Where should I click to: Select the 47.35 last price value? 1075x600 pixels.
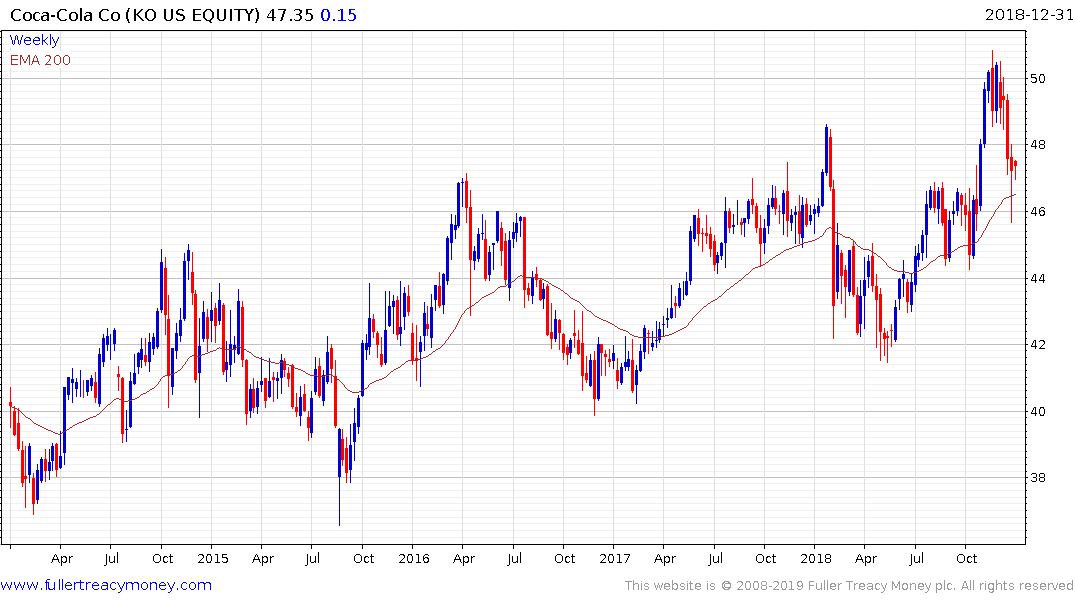(290, 15)
